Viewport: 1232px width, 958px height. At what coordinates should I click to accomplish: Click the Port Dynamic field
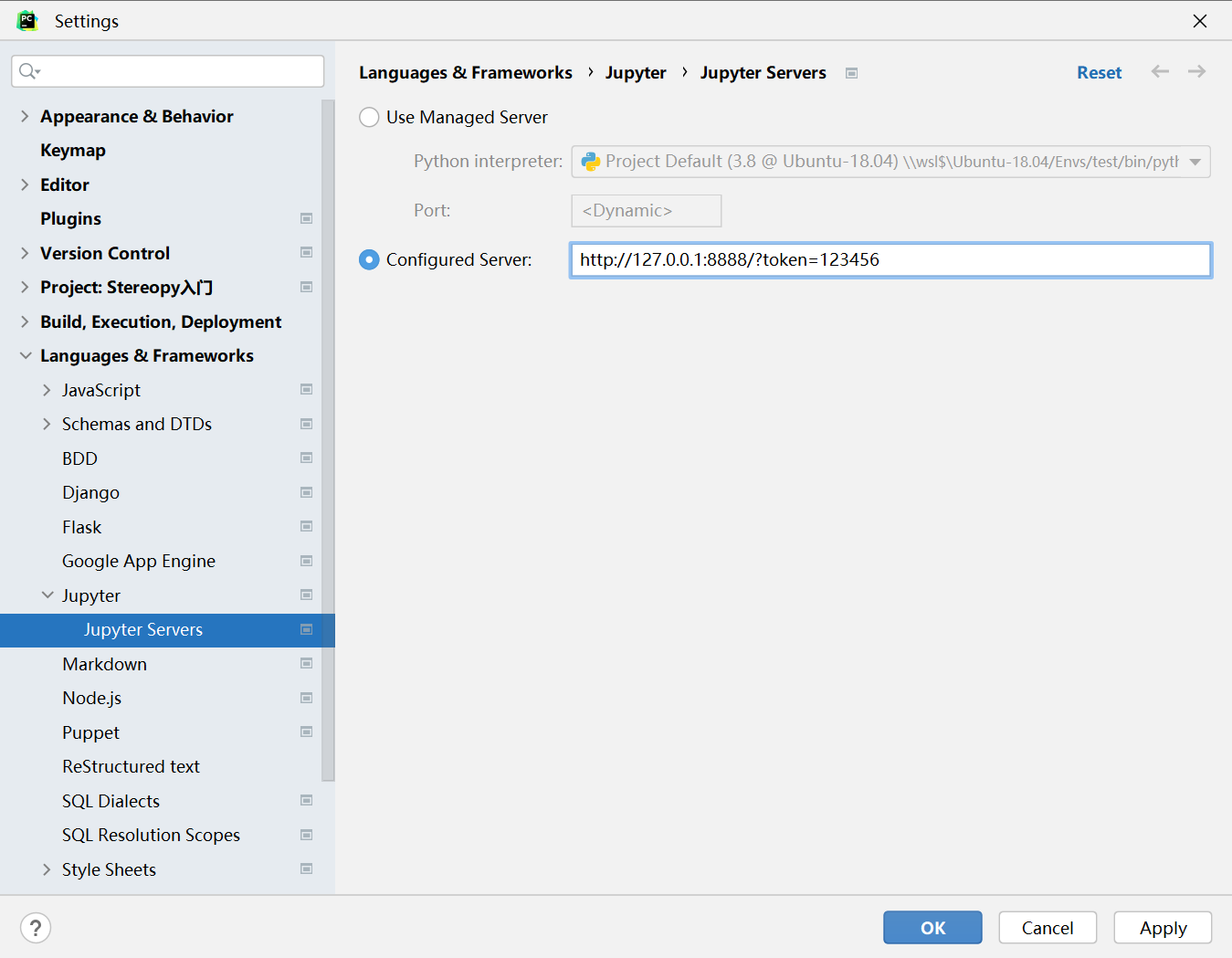(x=646, y=210)
